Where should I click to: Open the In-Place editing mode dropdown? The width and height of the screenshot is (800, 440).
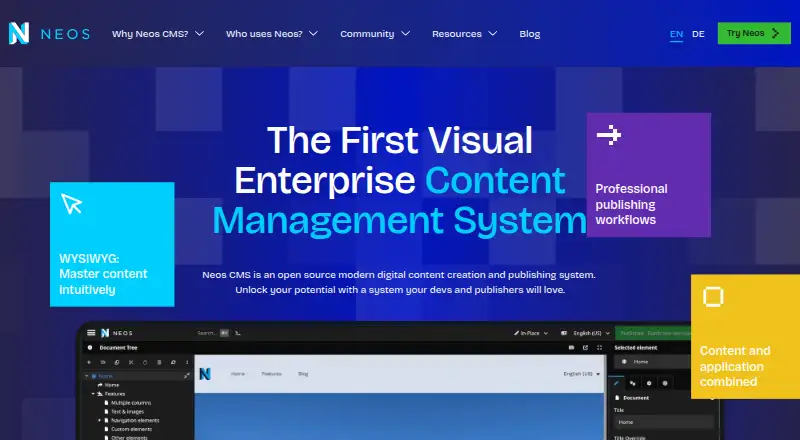point(531,333)
